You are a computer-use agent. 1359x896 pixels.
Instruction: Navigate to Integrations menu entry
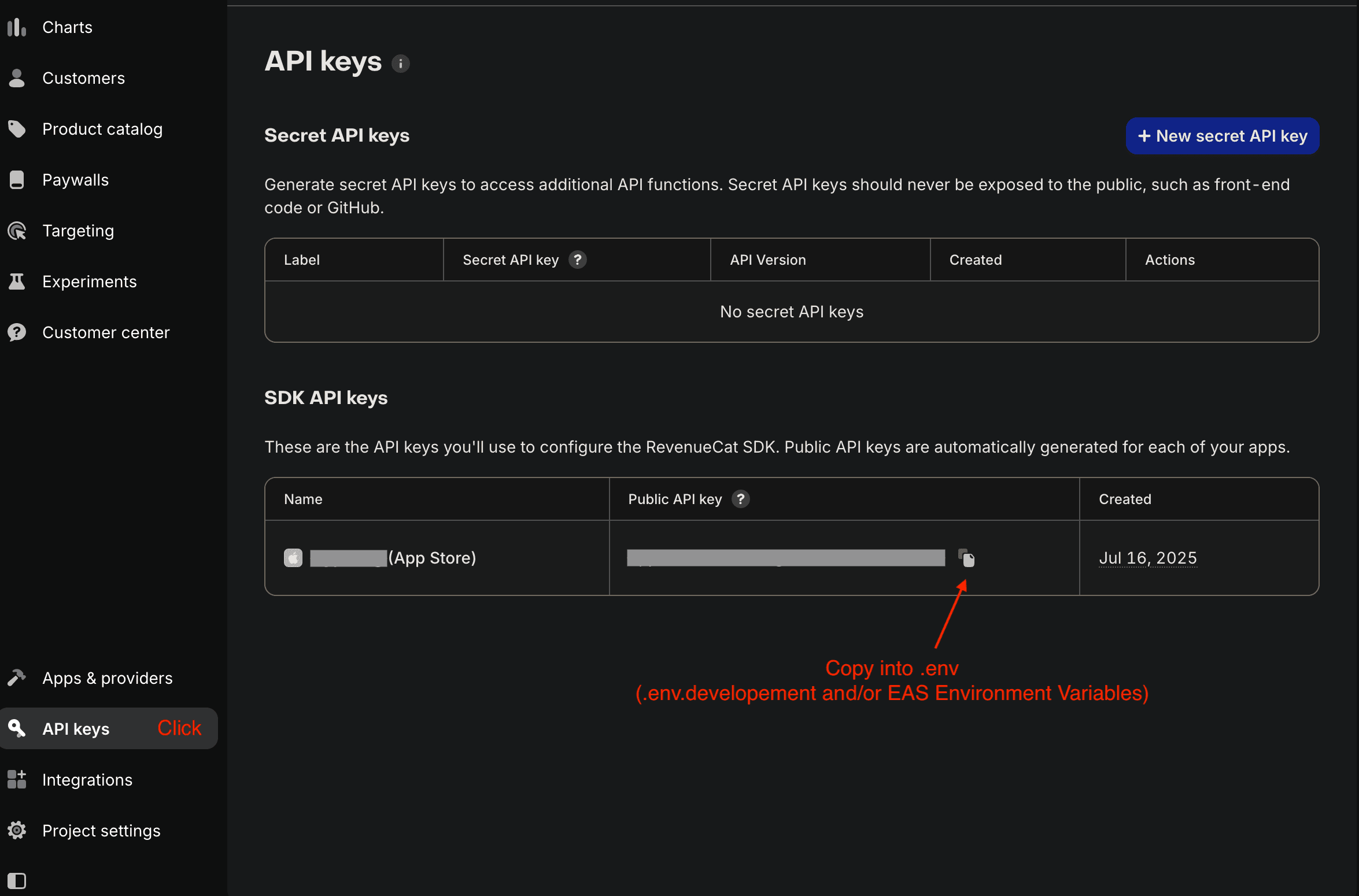click(87, 779)
